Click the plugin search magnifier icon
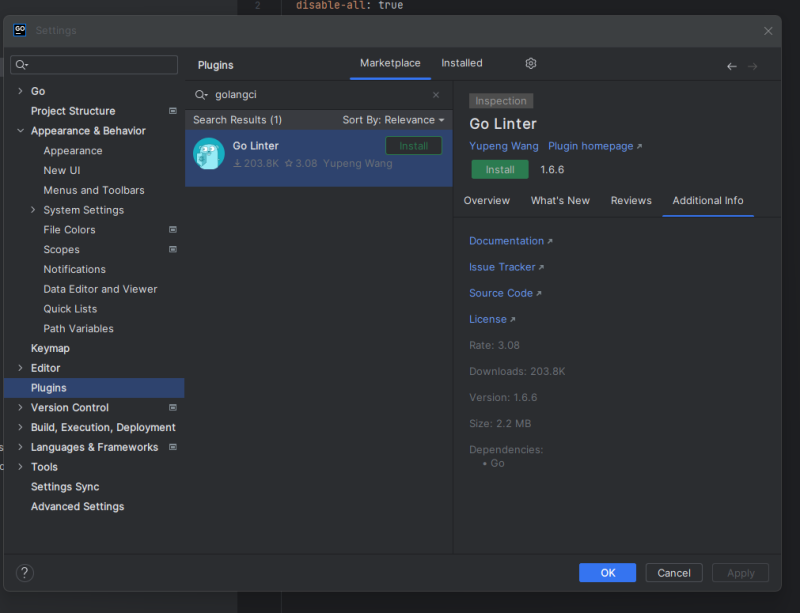This screenshot has width=800, height=613. [x=201, y=95]
